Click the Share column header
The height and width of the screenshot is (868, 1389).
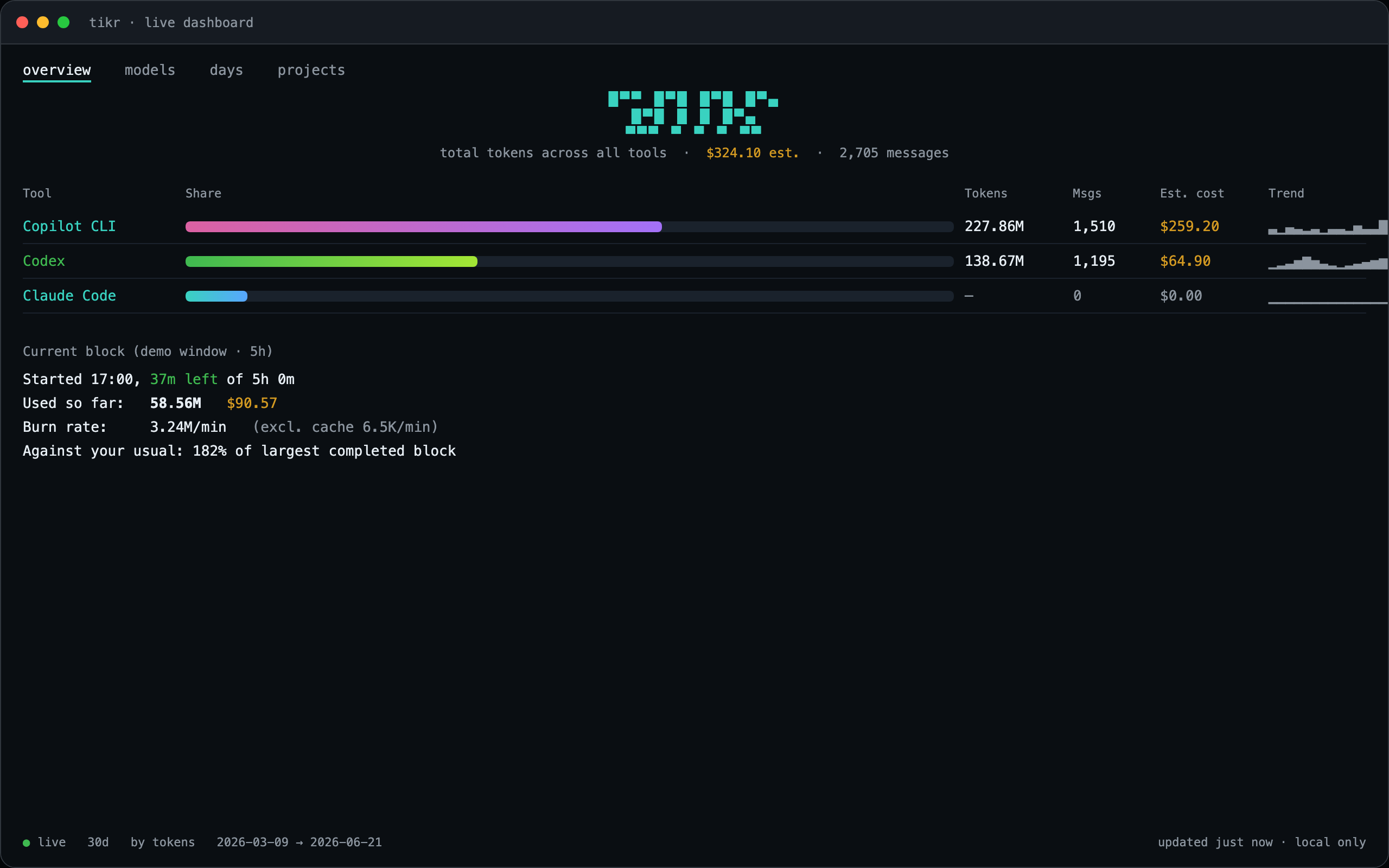click(x=203, y=194)
